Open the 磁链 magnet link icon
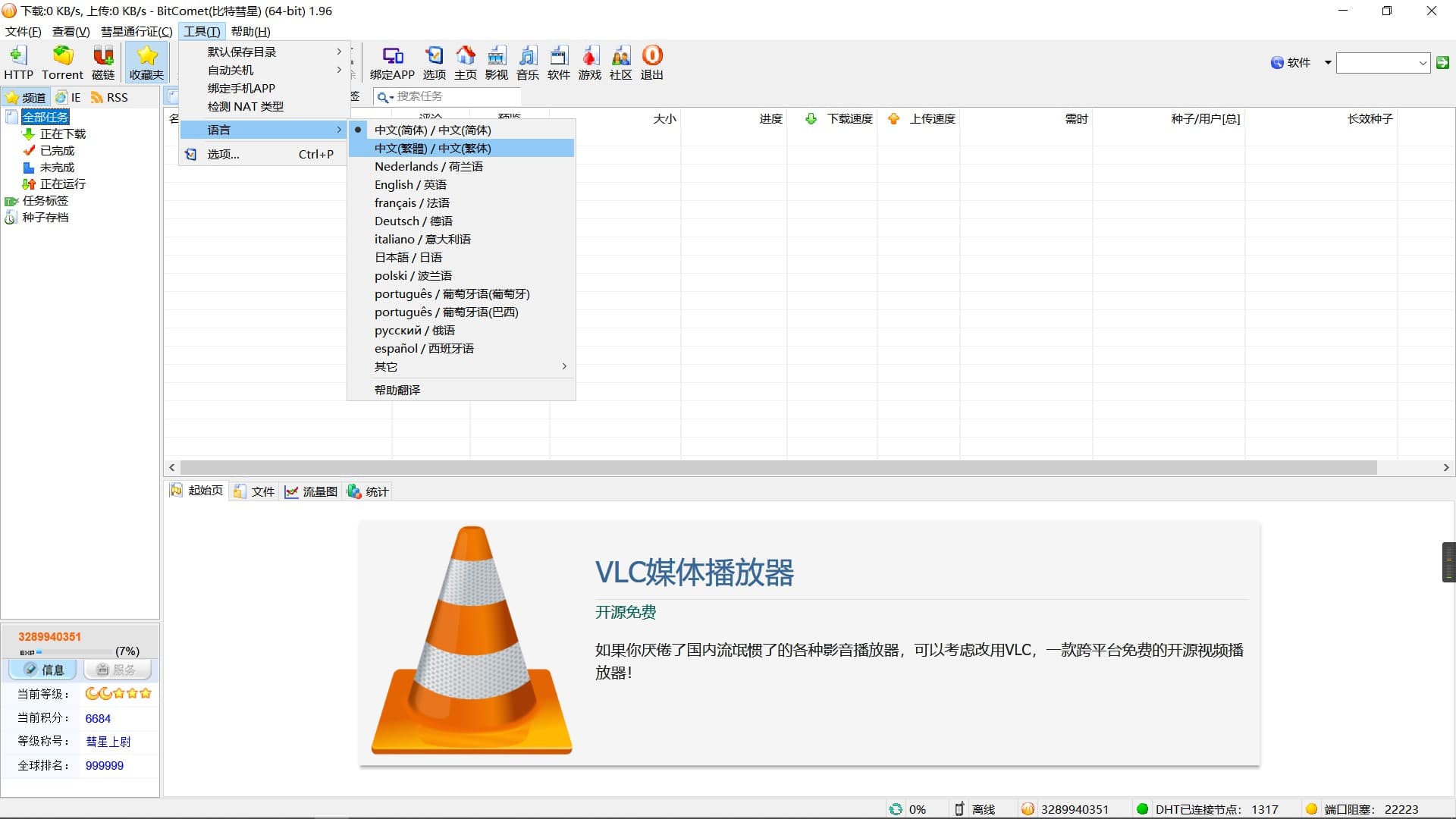The height and width of the screenshot is (819, 1456). 103,62
